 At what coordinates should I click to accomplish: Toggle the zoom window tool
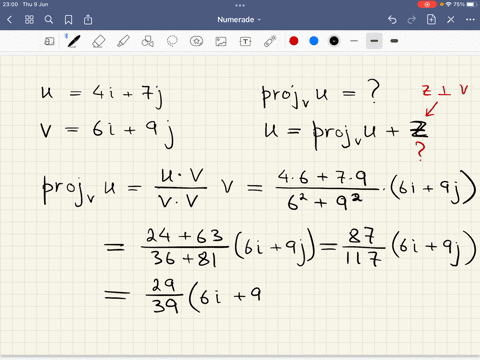49,41
